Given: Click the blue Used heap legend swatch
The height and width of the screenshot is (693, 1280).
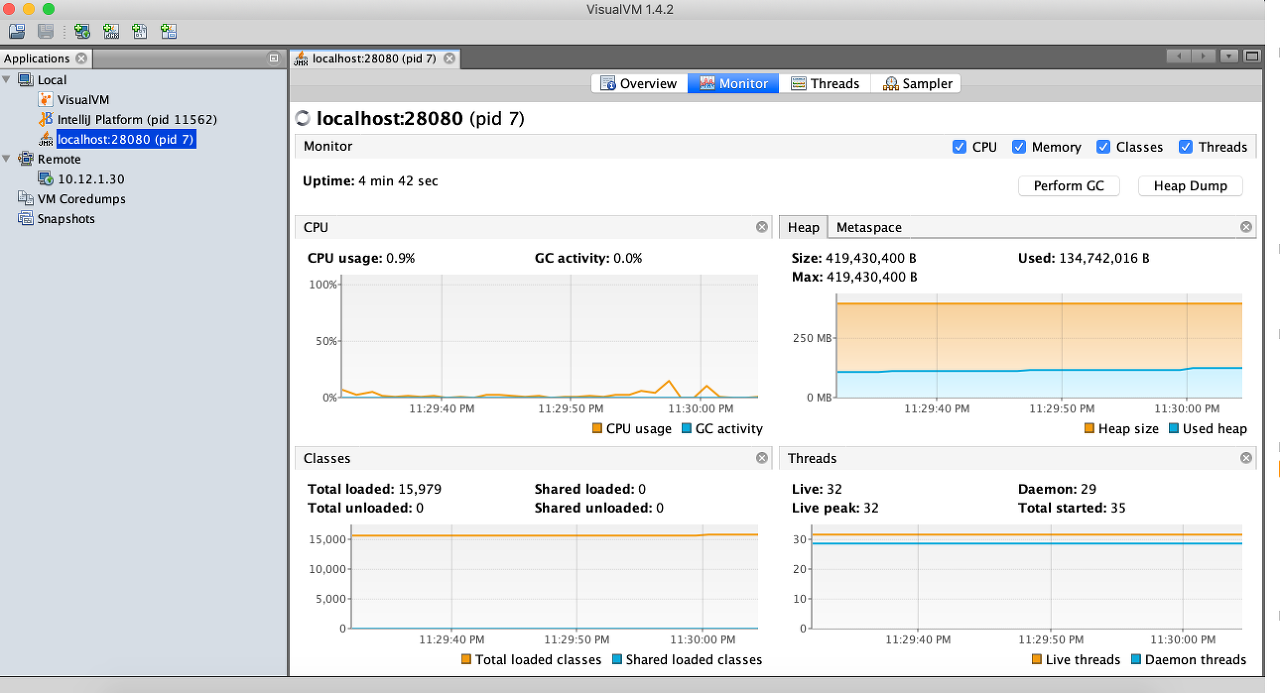Looking at the screenshot, I should (x=1173, y=428).
